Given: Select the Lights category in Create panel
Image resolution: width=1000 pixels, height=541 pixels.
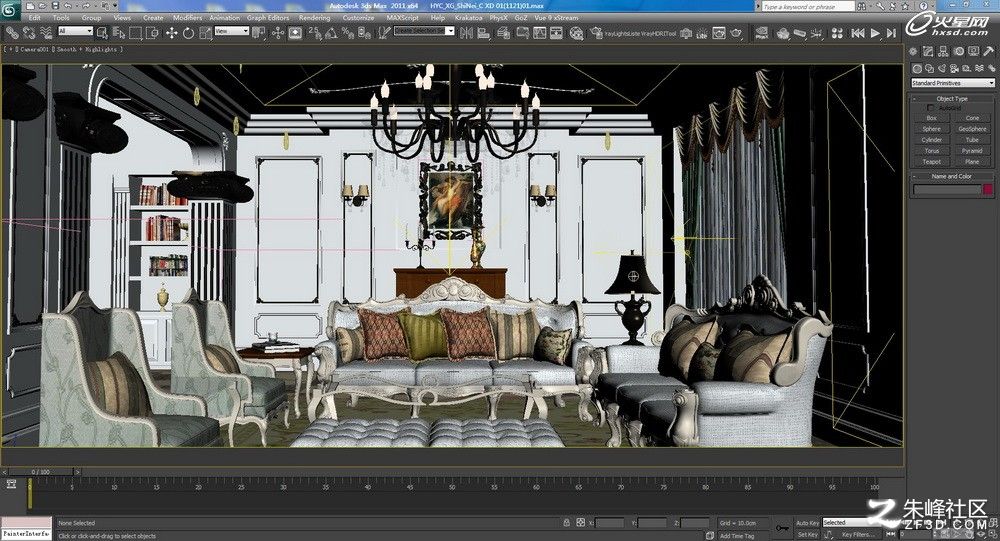Looking at the screenshot, I should point(942,68).
